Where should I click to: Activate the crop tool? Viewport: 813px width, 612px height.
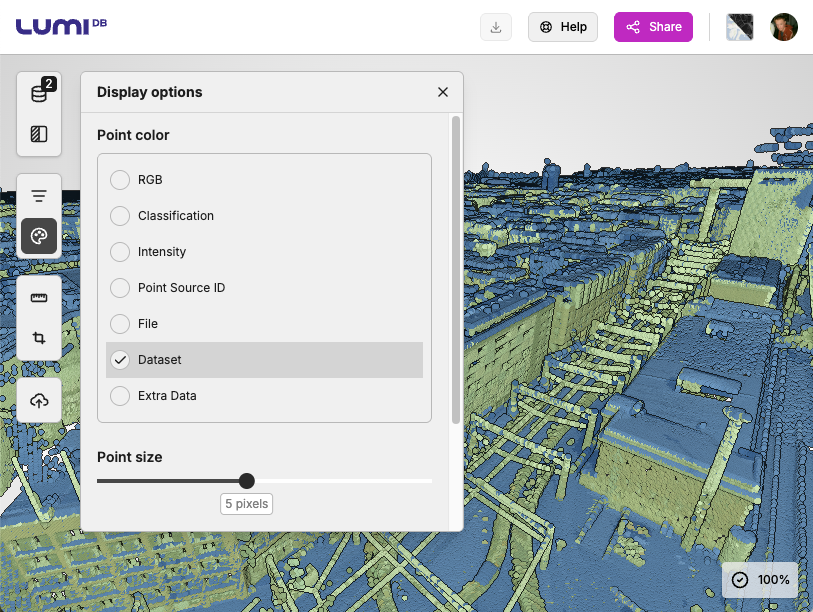coord(39,338)
